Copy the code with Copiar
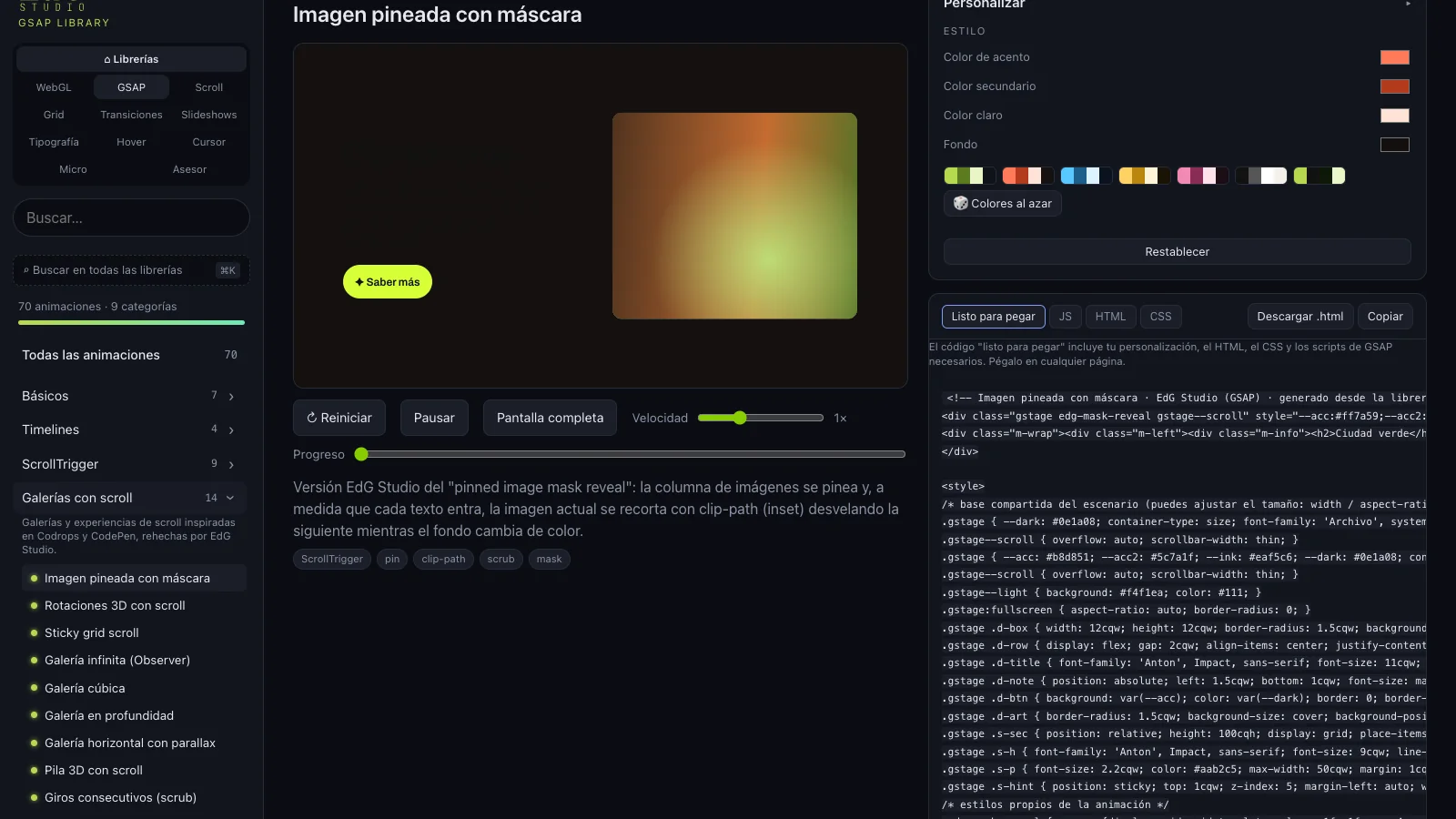This screenshot has height=819, width=1456. [x=1385, y=317]
